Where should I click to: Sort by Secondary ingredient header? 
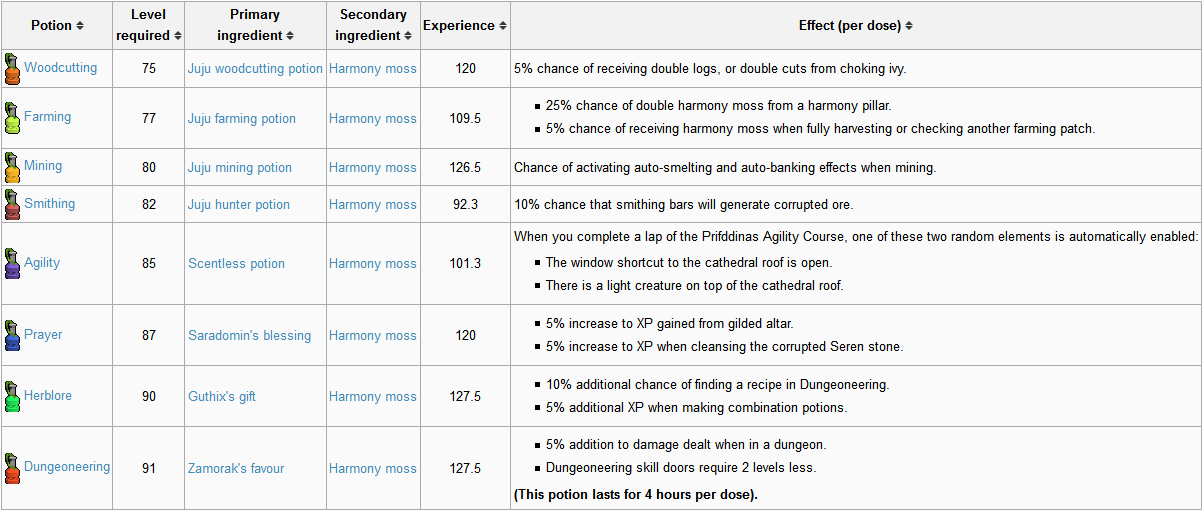pos(373,25)
